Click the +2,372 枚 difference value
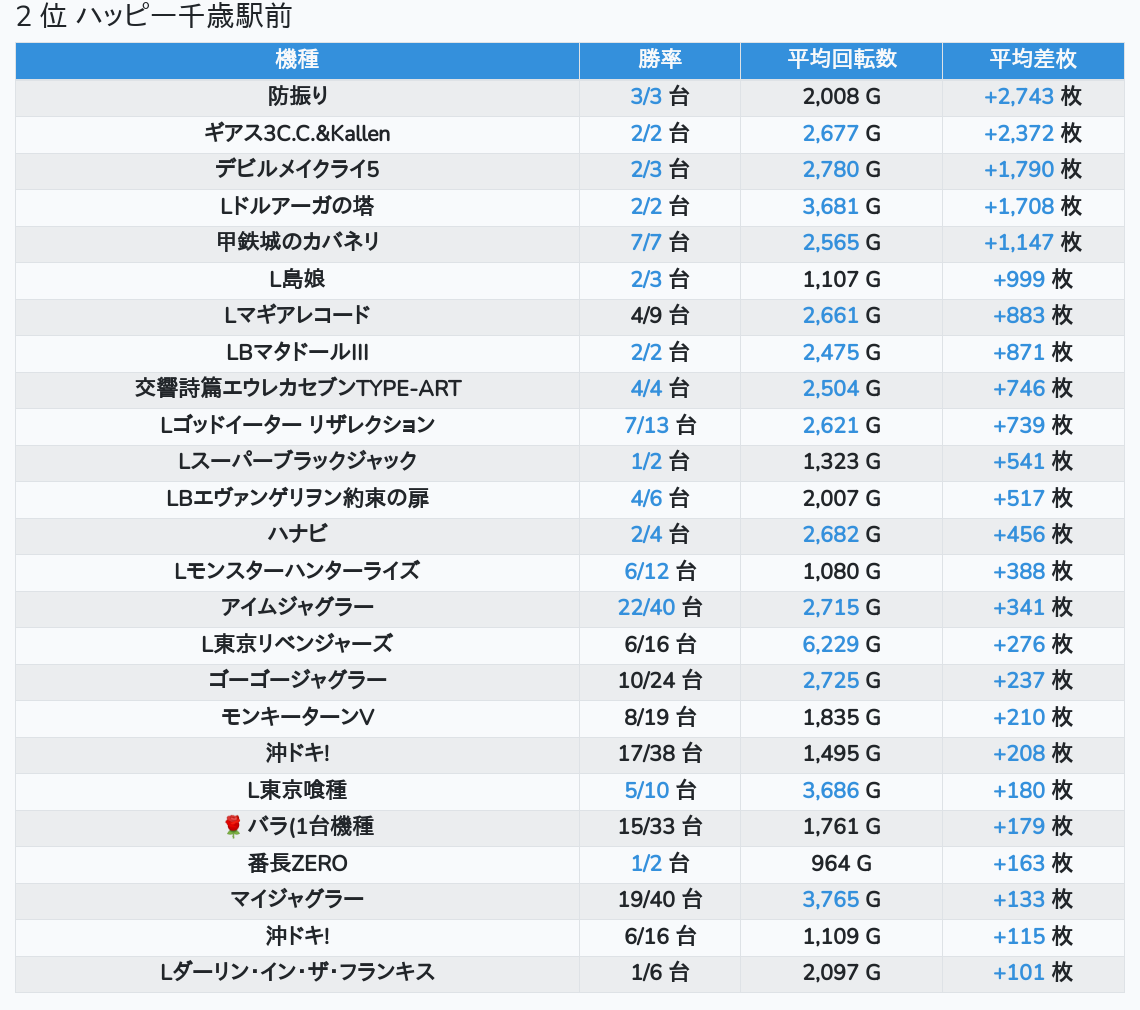This screenshot has height=1010, width=1140. point(1032,134)
